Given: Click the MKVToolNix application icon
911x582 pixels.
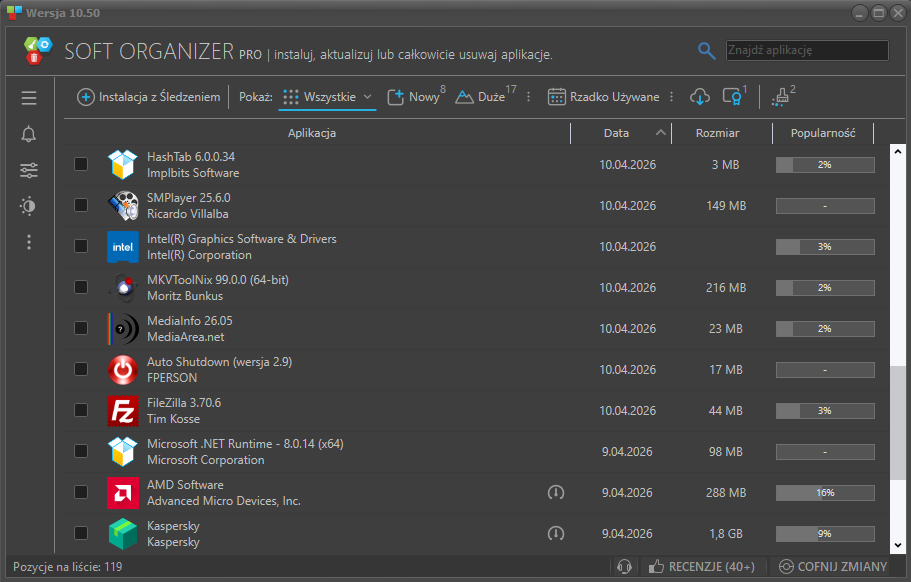Looking at the screenshot, I should point(123,288).
